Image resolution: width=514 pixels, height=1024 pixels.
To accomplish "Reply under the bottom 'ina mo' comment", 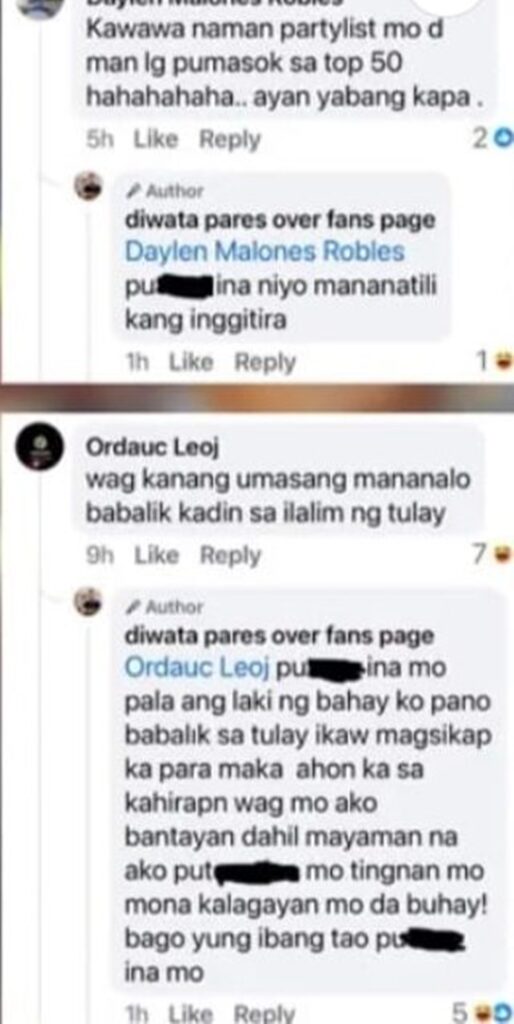I will (x=264, y=1014).
